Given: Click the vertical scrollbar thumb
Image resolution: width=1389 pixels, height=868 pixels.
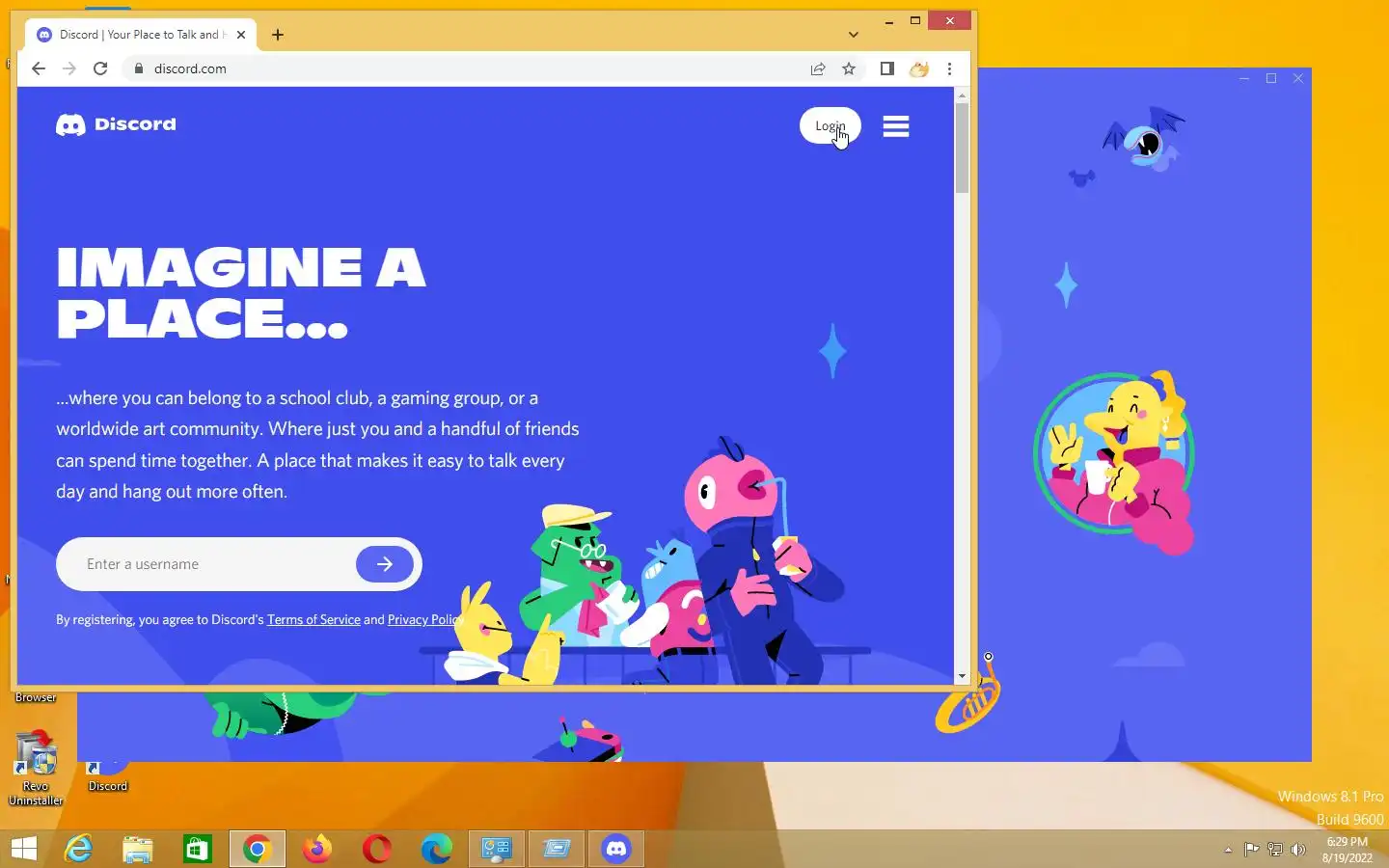Looking at the screenshot, I should 962,148.
